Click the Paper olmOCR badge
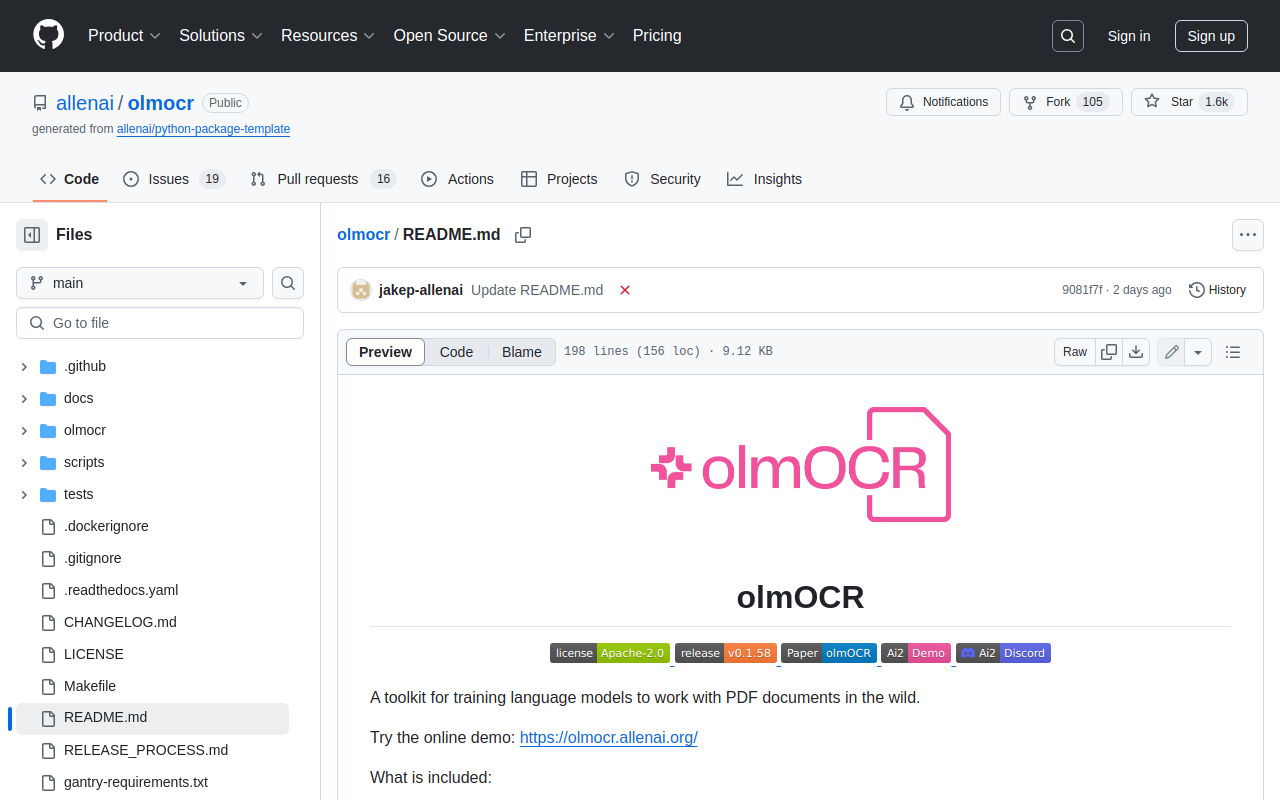Image resolution: width=1280 pixels, height=800 pixels. click(829, 653)
